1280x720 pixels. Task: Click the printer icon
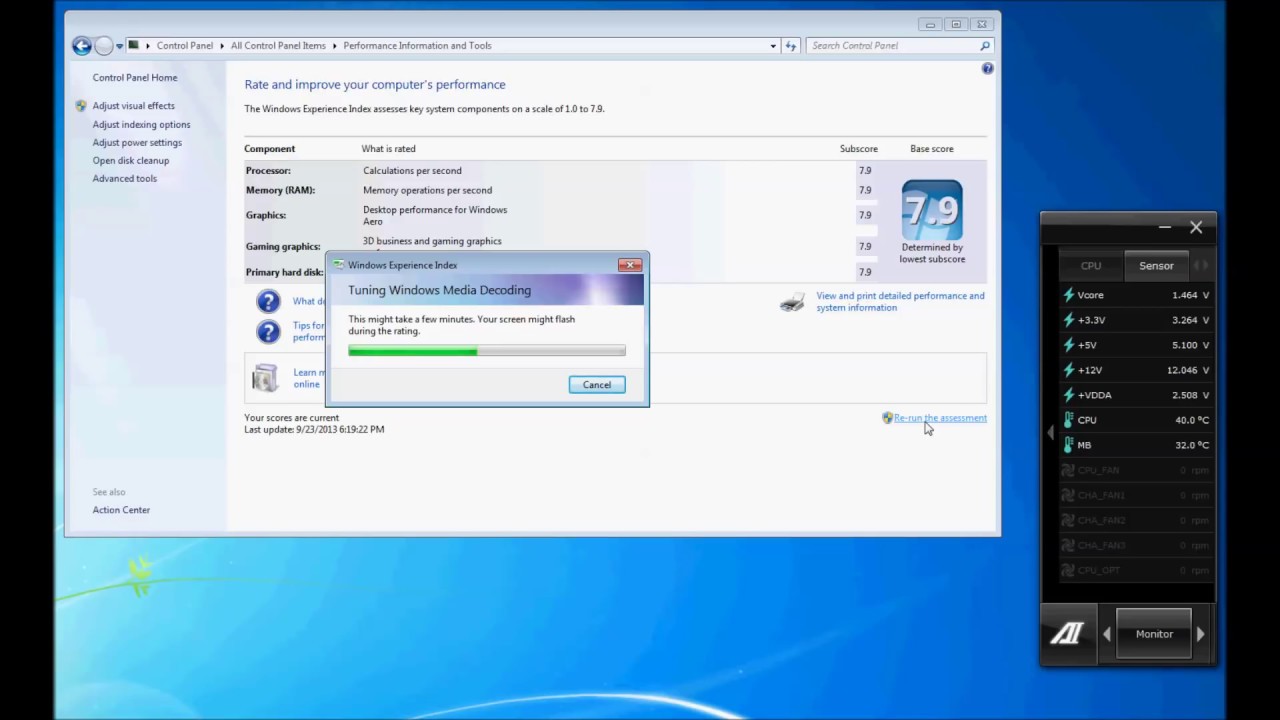point(792,302)
